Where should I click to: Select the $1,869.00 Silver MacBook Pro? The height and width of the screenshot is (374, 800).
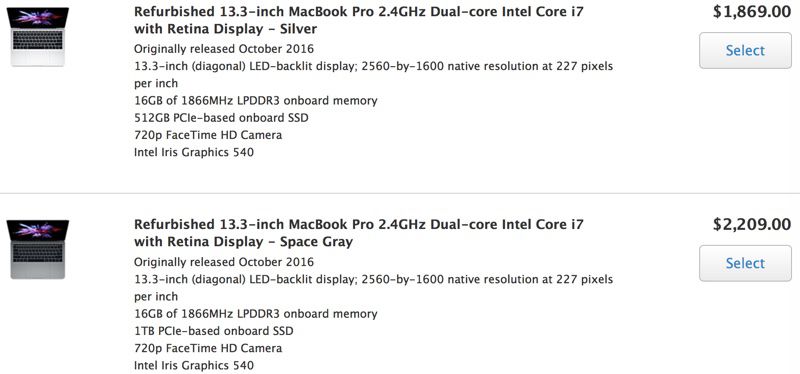[745, 51]
